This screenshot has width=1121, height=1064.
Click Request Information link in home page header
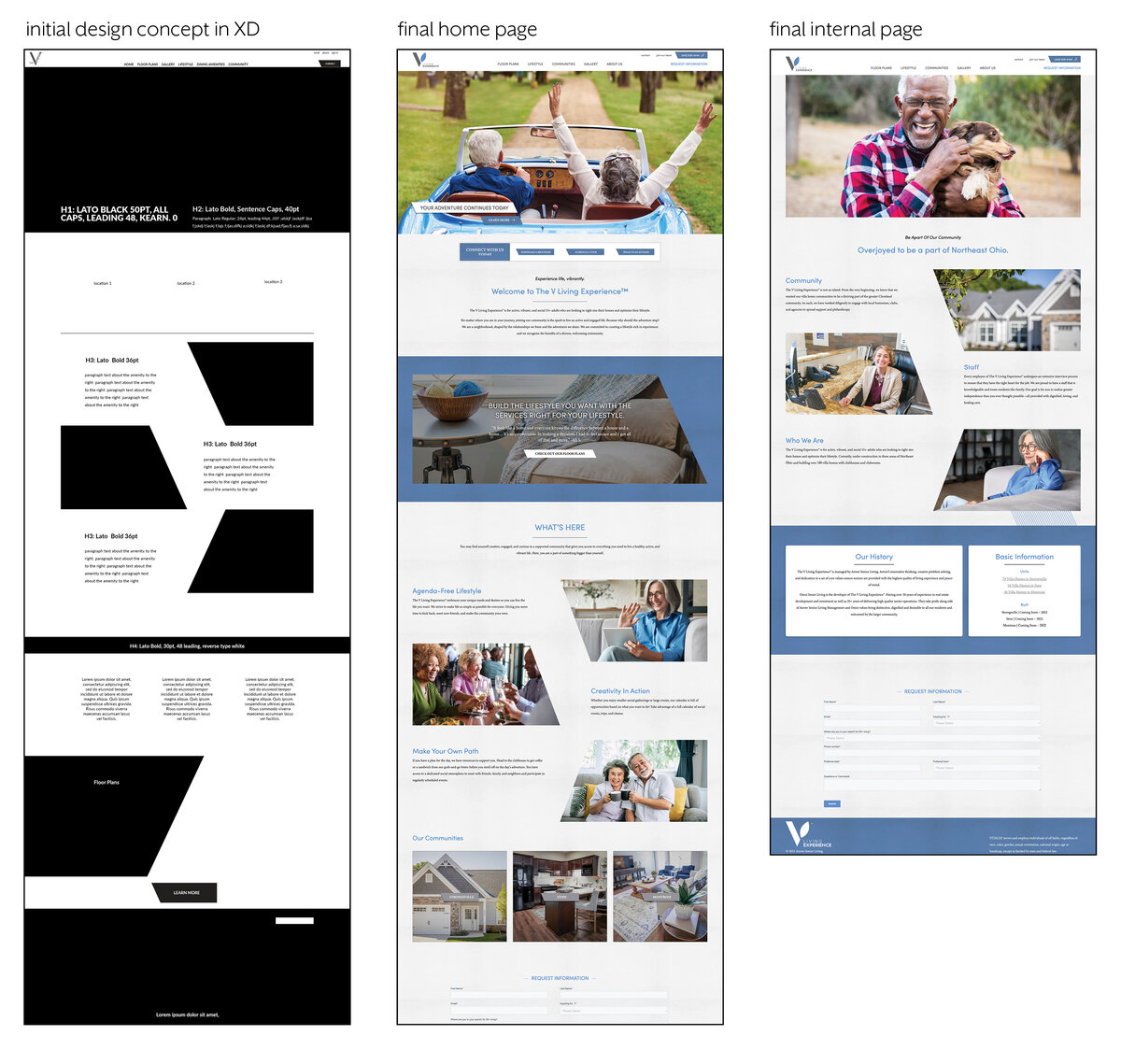point(689,64)
